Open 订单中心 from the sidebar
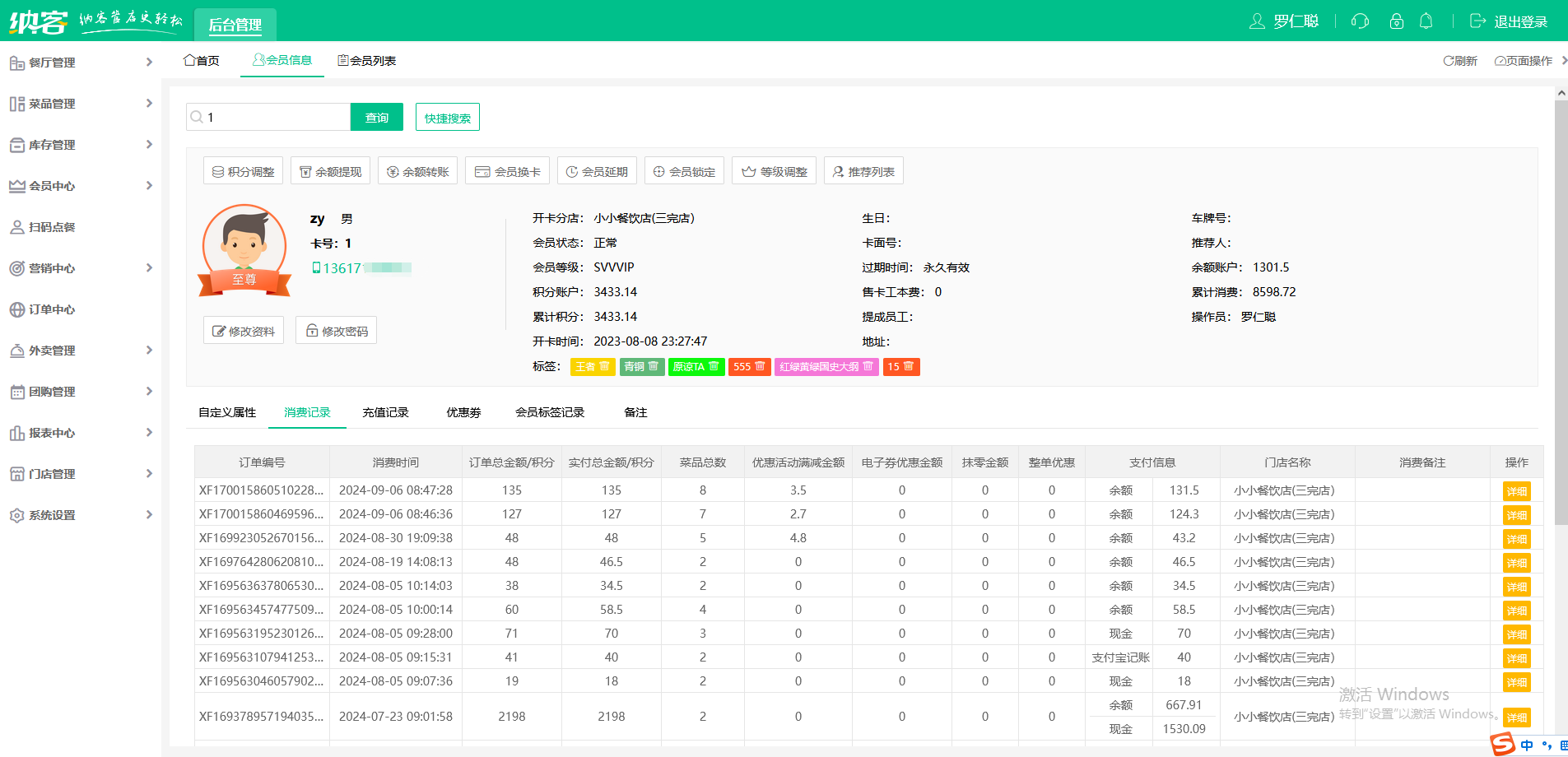 pos(52,309)
